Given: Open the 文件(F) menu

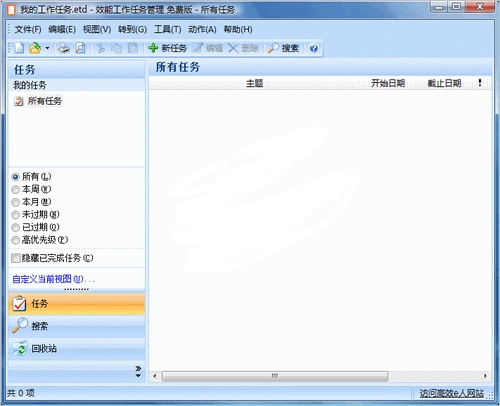Looking at the screenshot, I should [x=28, y=29].
